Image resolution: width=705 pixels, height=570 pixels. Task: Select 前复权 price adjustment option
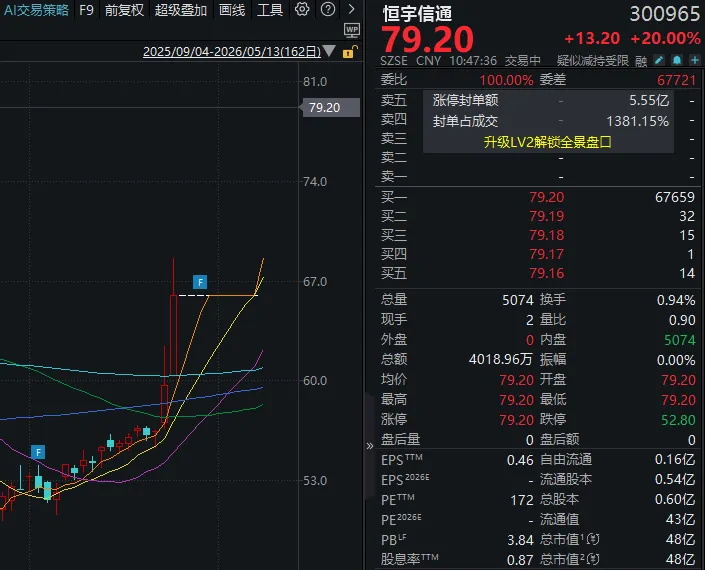coord(124,10)
